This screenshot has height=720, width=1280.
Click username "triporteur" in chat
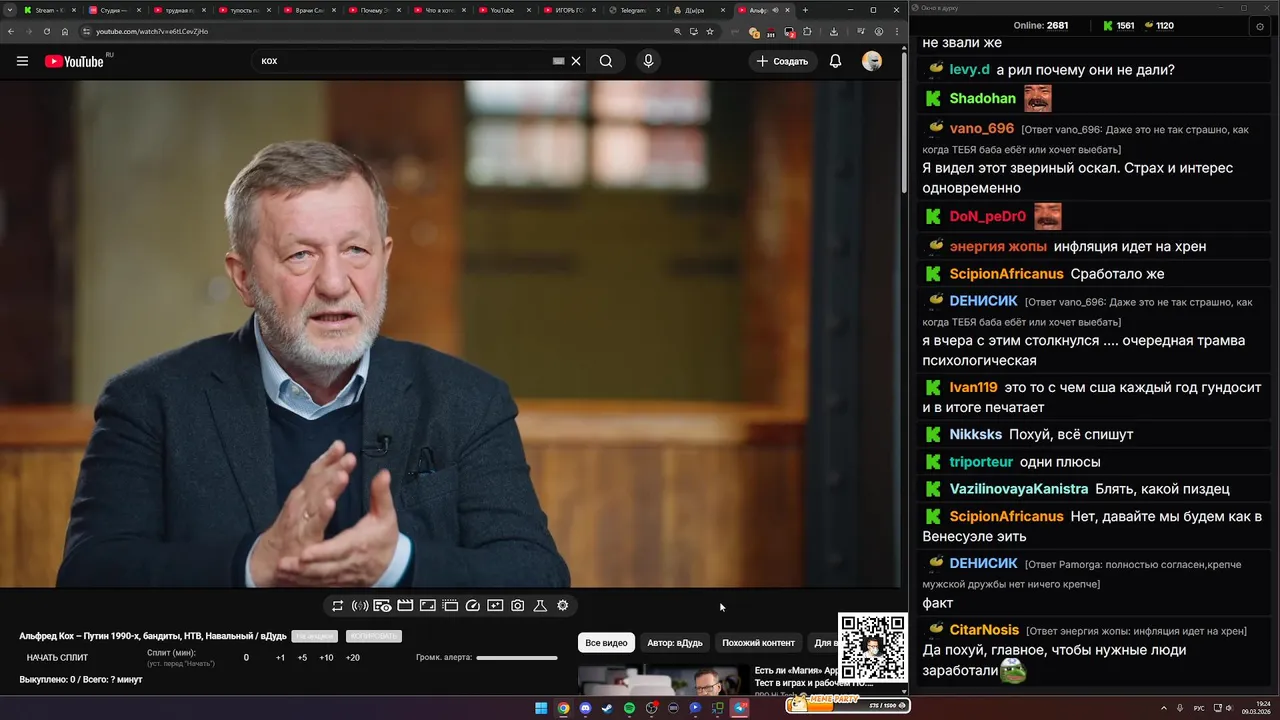click(x=981, y=462)
